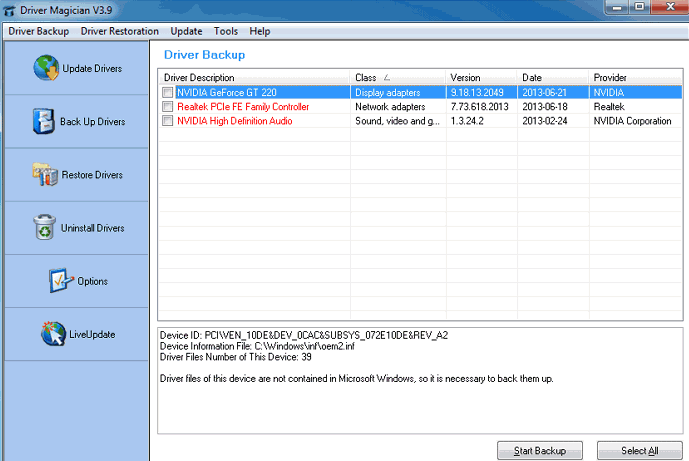The height and width of the screenshot is (461, 689).
Task: Tick the NVIDIA GeForce GT 220 checkbox
Action: click(168, 92)
